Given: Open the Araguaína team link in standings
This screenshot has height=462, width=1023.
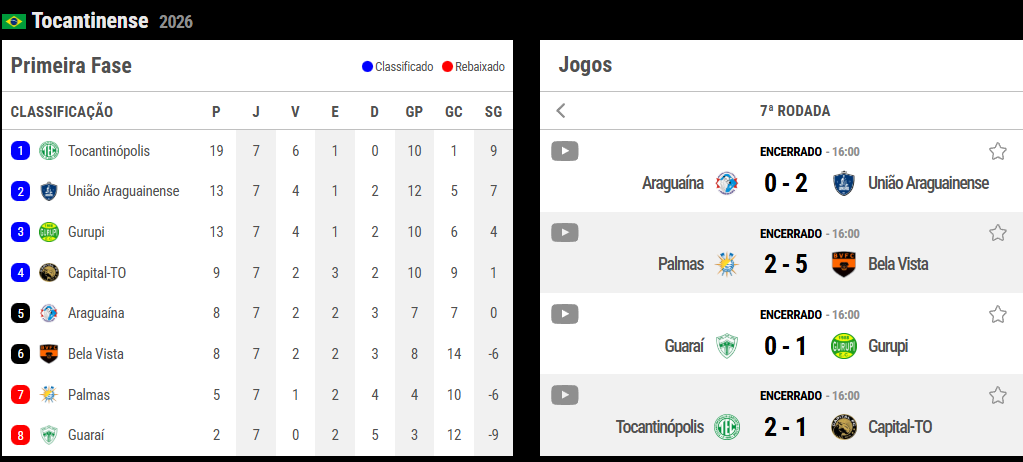Looking at the screenshot, I should [x=96, y=313].
